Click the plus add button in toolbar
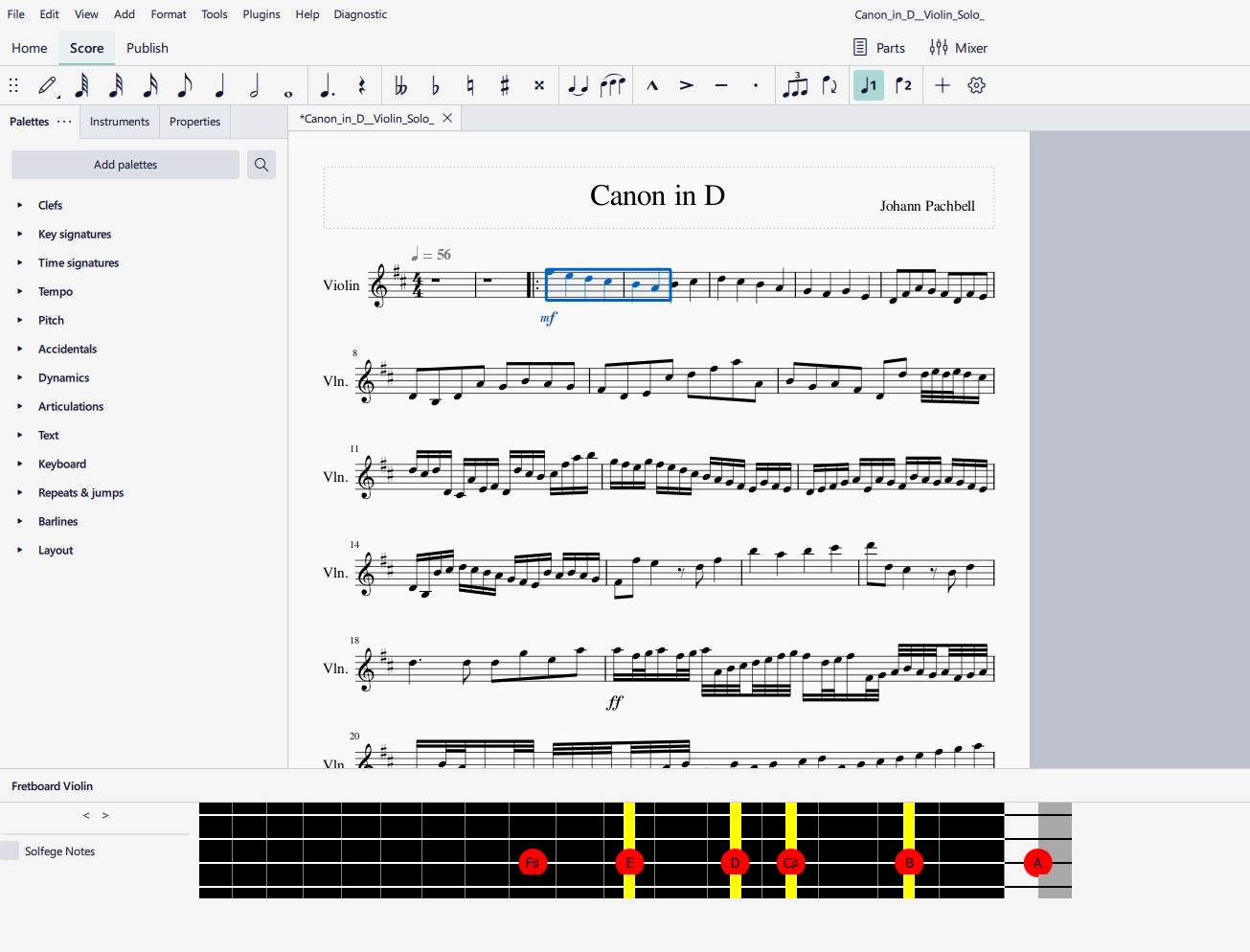1250x952 pixels. click(943, 85)
